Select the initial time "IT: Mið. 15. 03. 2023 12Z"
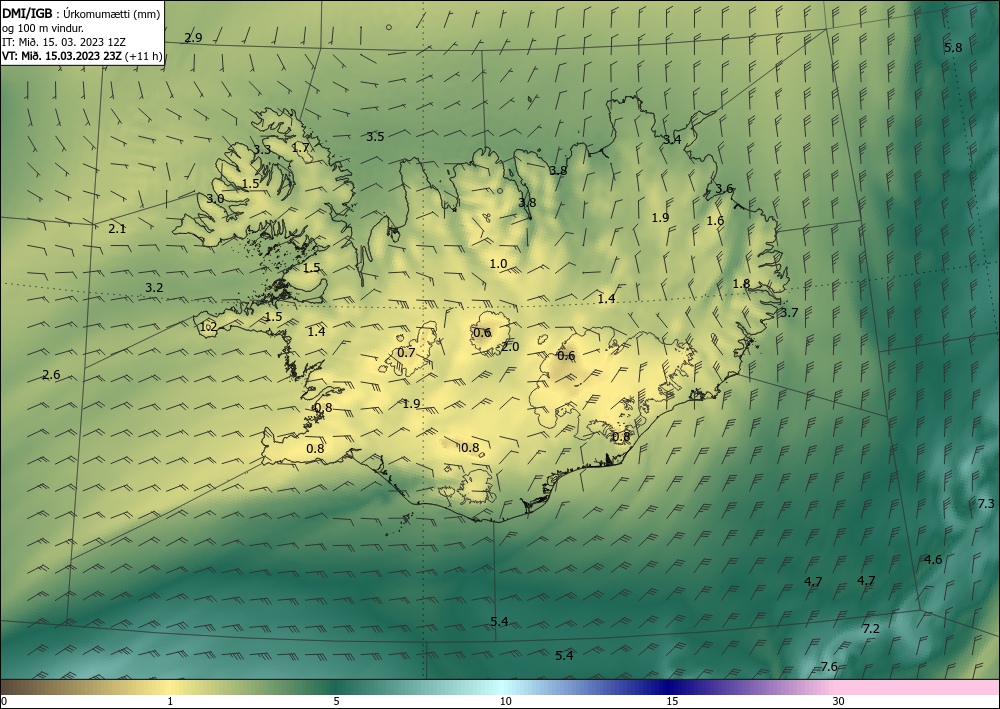 64,42
